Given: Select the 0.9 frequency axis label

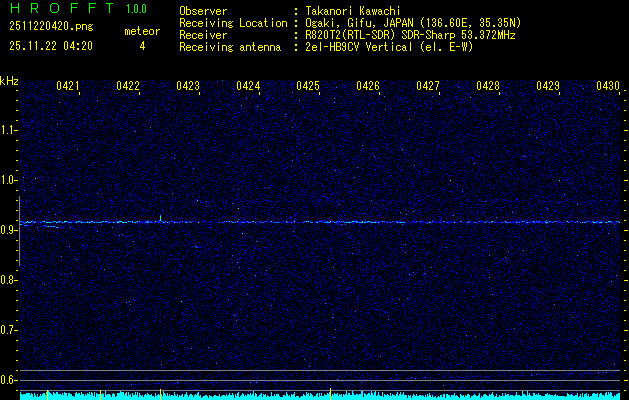Looking at the screenshot, I should 9,230.
